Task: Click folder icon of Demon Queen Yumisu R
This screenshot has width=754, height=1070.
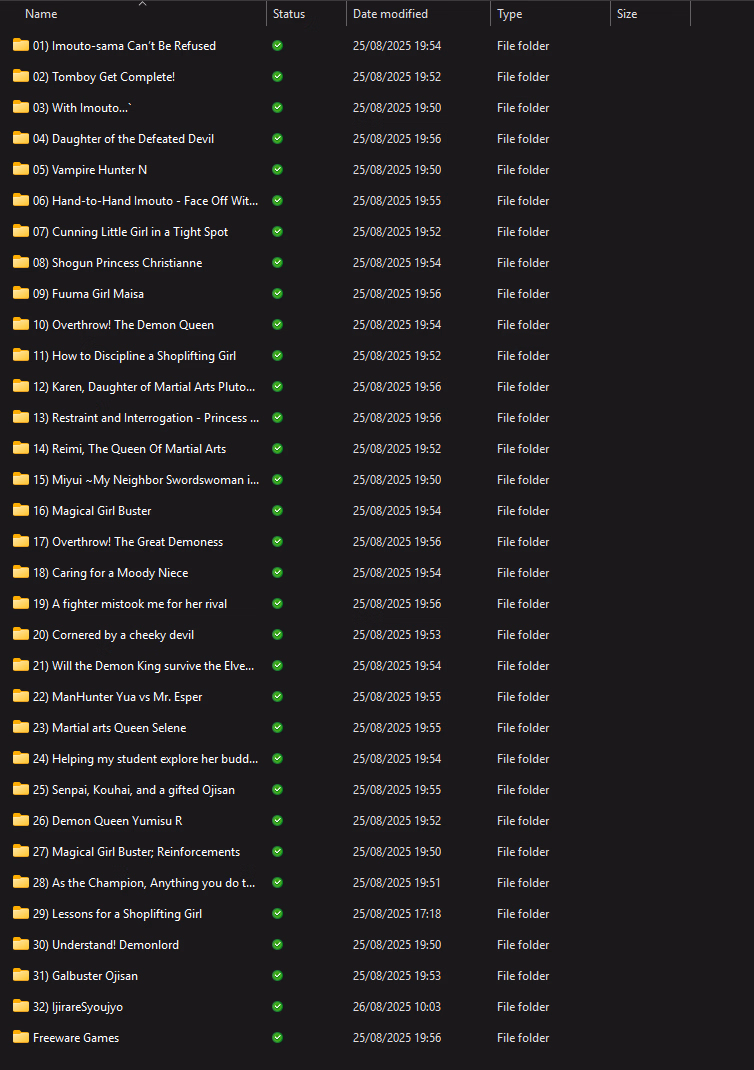Action: 20,820
